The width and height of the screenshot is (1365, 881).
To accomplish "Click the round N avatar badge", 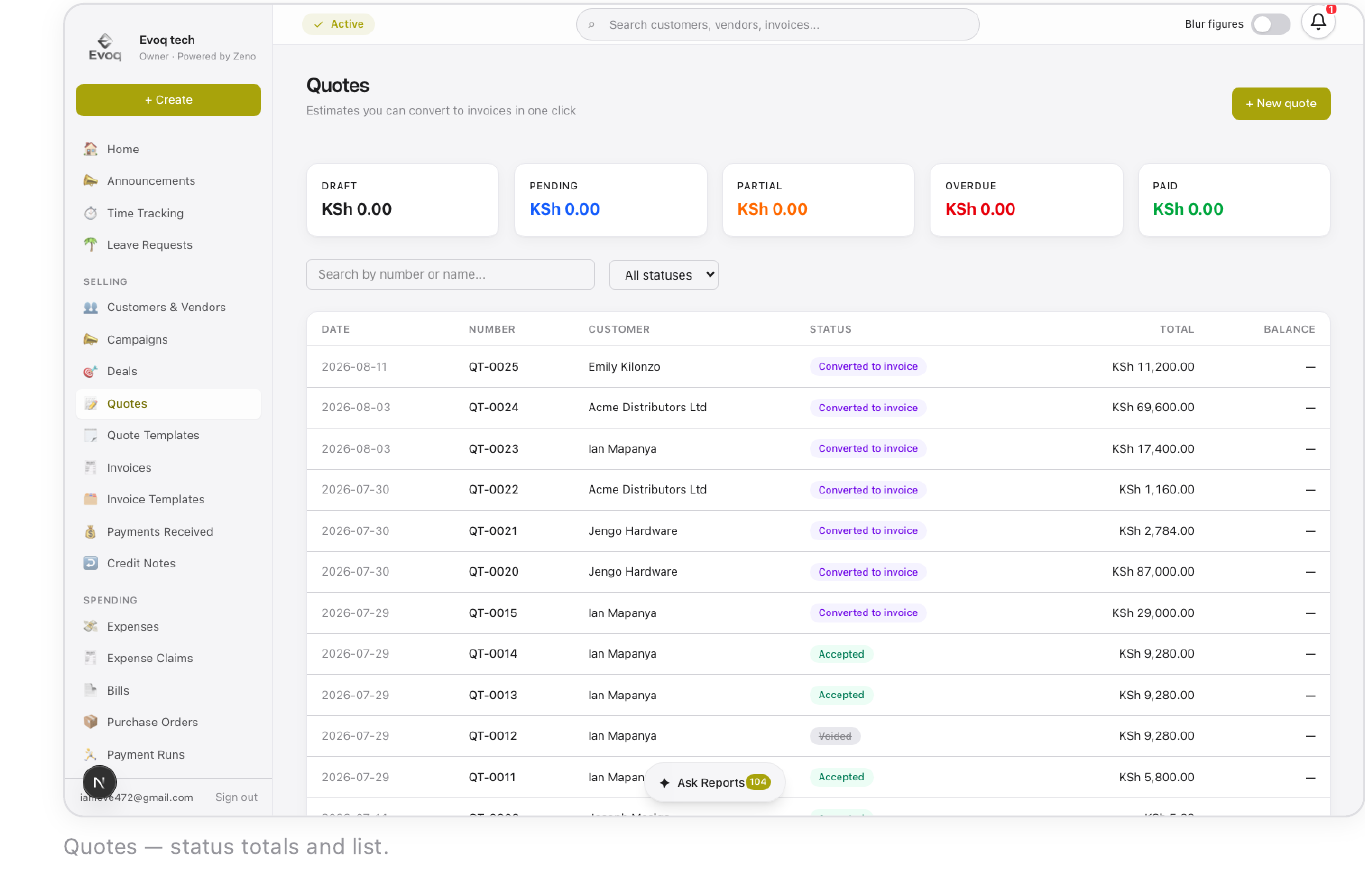I will coord(98,782).
